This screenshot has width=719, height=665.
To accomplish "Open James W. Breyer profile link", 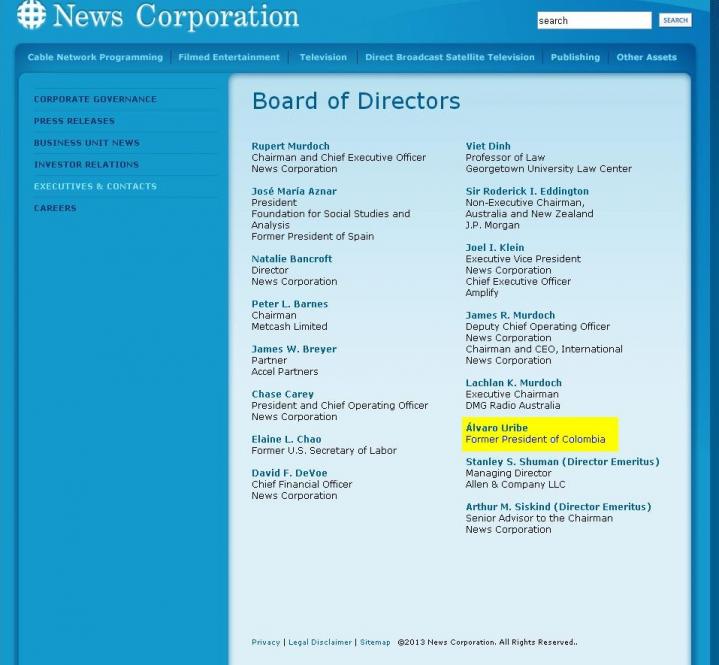I will 294,349.
